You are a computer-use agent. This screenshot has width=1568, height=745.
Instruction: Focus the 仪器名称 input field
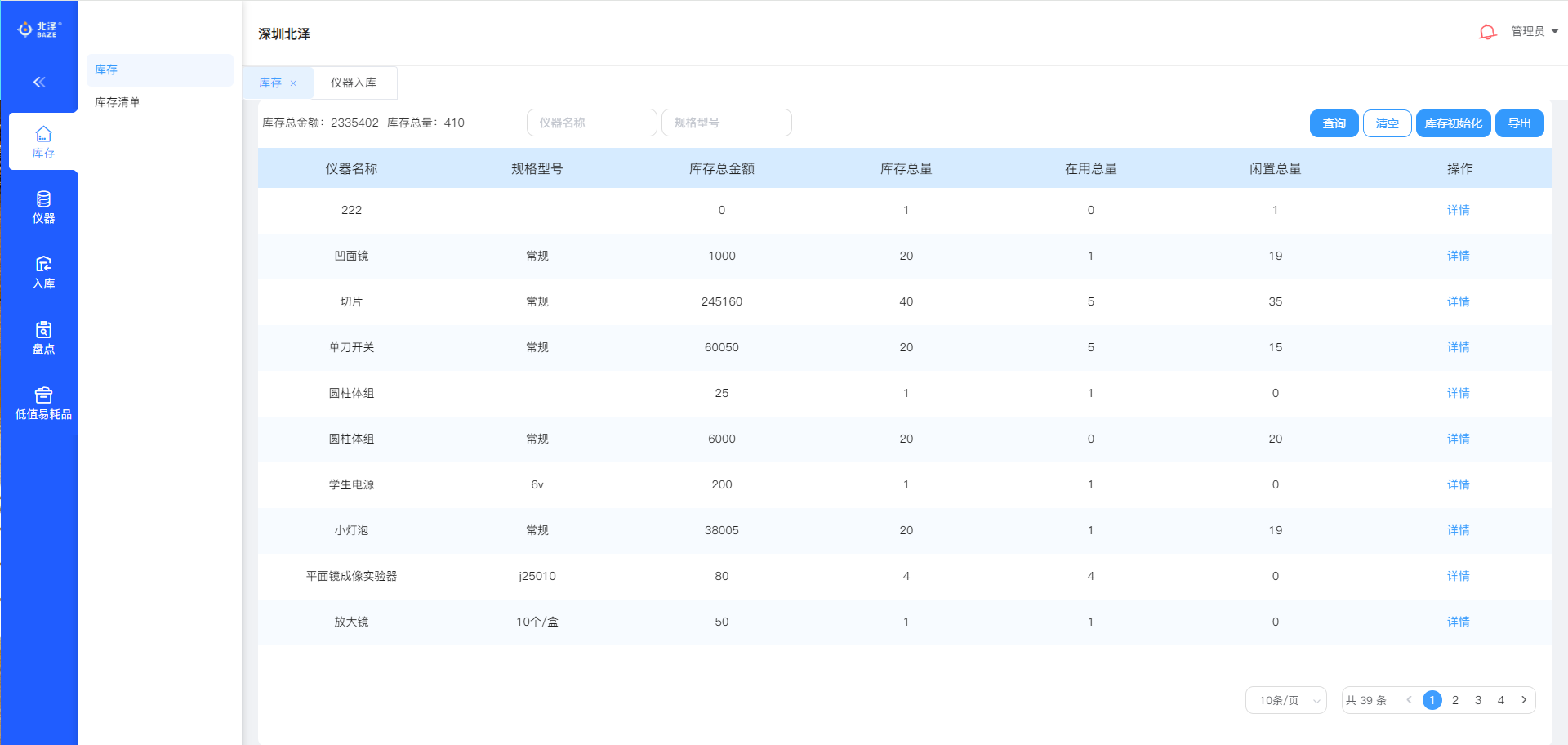(x=591, y=123)
